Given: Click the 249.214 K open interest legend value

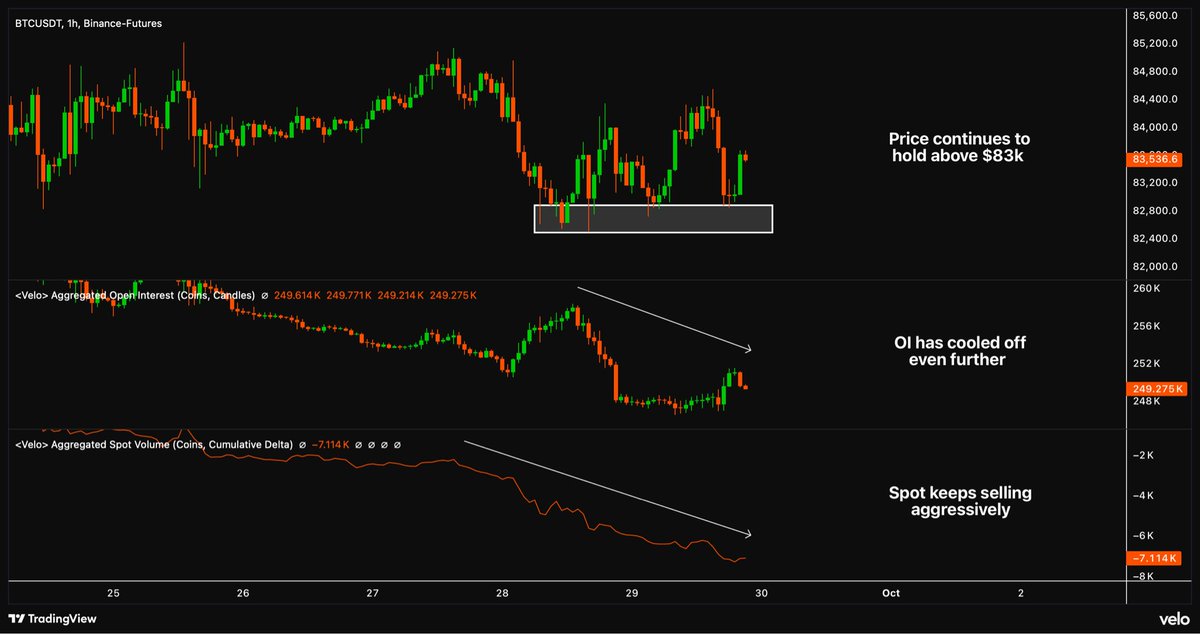Looking at the screenshot, I should click(x=402, y=295).
